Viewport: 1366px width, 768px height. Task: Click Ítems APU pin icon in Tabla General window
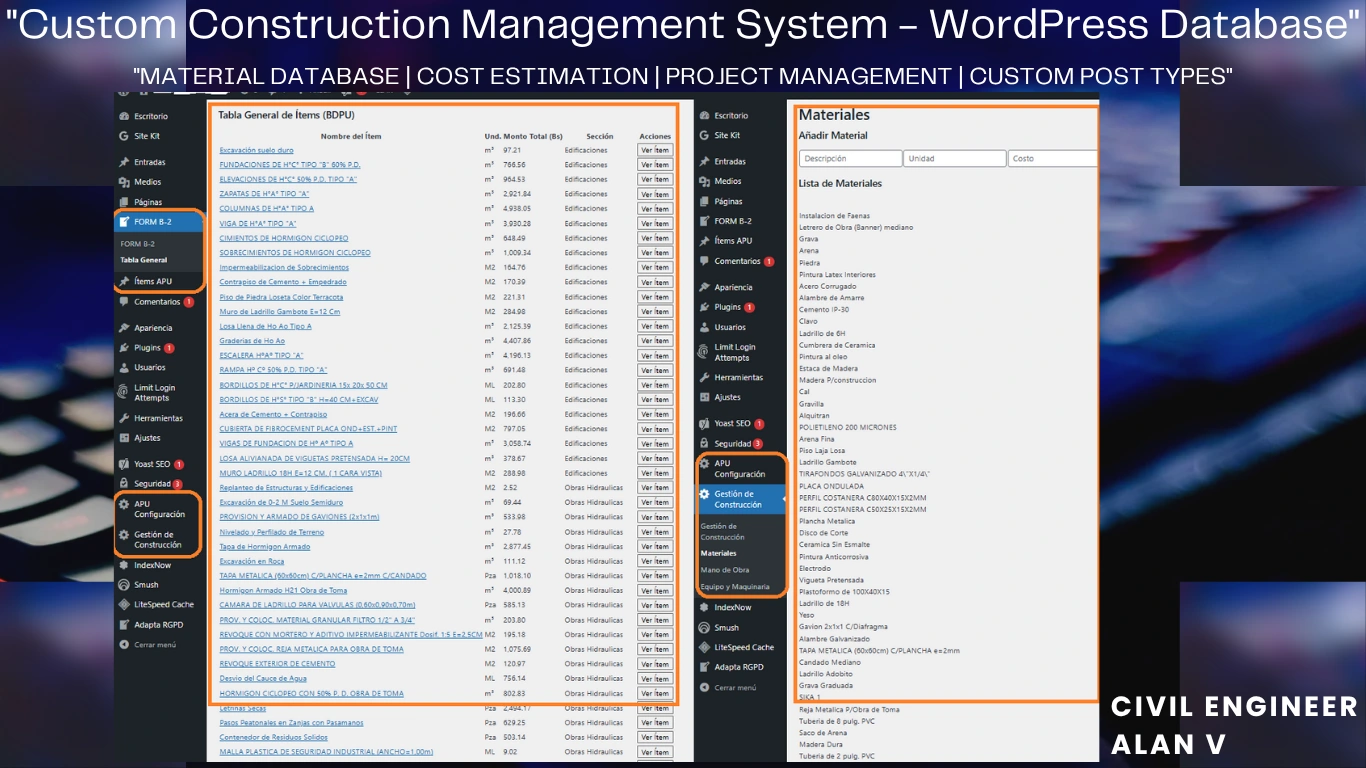(124, 282)
